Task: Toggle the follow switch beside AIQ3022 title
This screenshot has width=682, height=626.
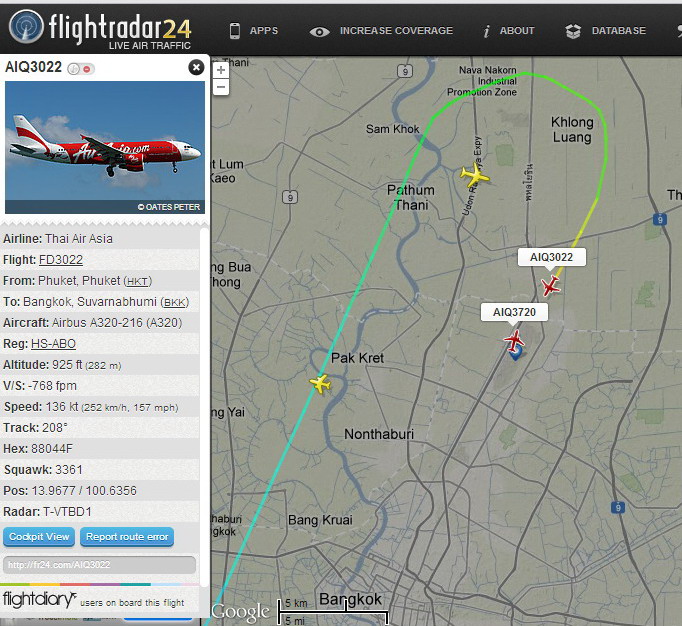Action: (x=81, y=69)
